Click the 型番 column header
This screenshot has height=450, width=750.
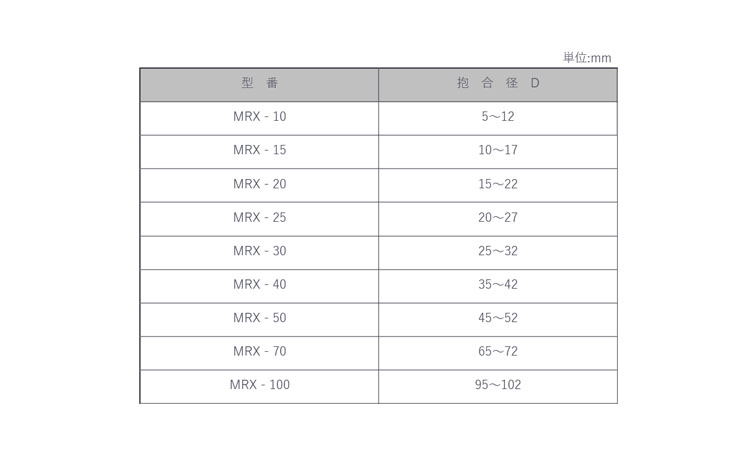pyautogui.click(x=259, y=84)
